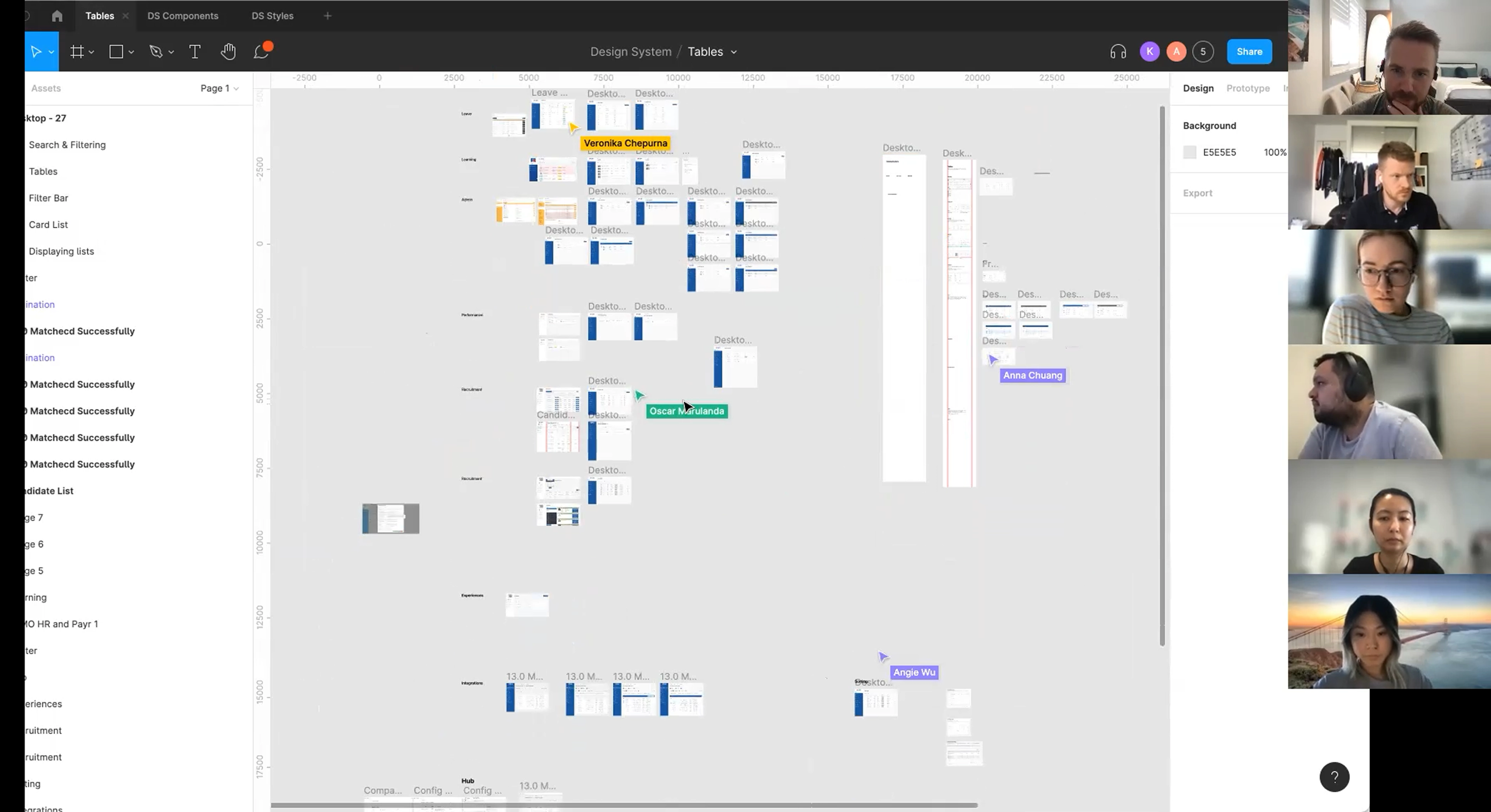This screenshot has height=812, width=1491.
Task: Click the 5 additional collaborators avatar
Action: (x=1203, y=52)
